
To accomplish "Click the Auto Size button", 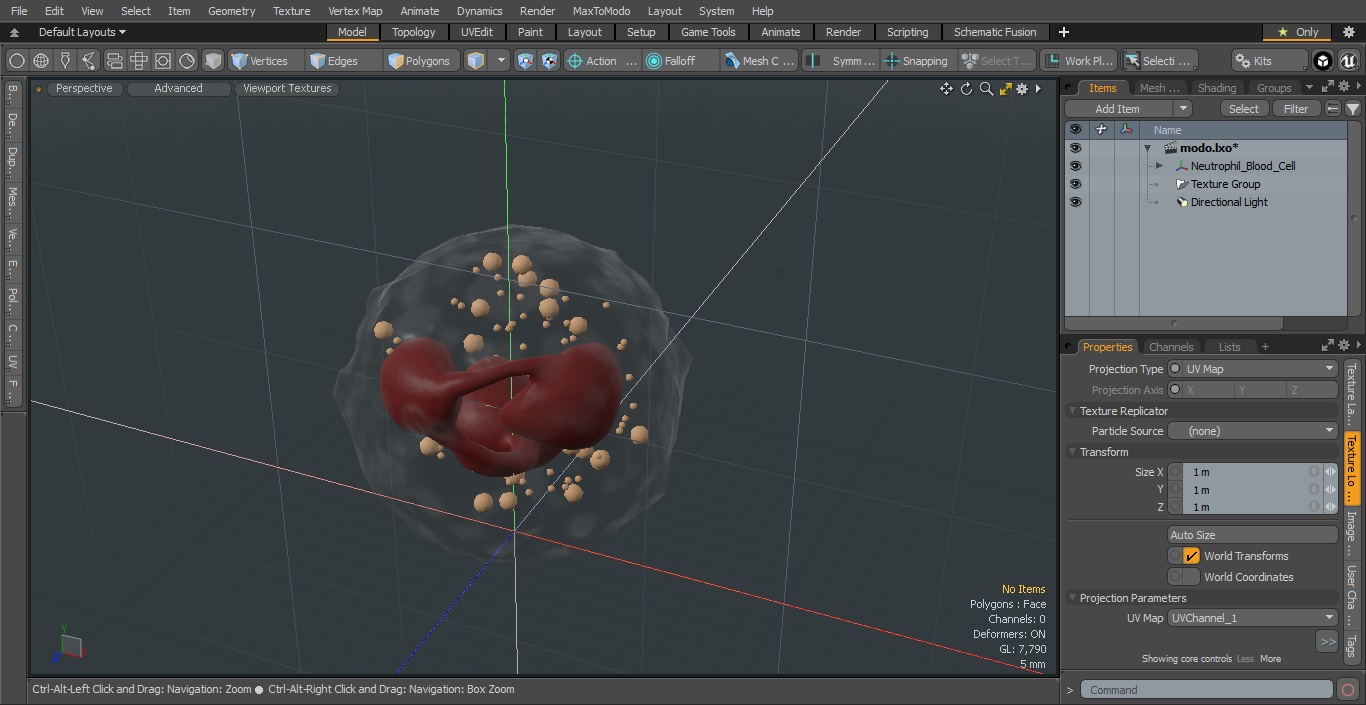I will tap(1253, 535).
